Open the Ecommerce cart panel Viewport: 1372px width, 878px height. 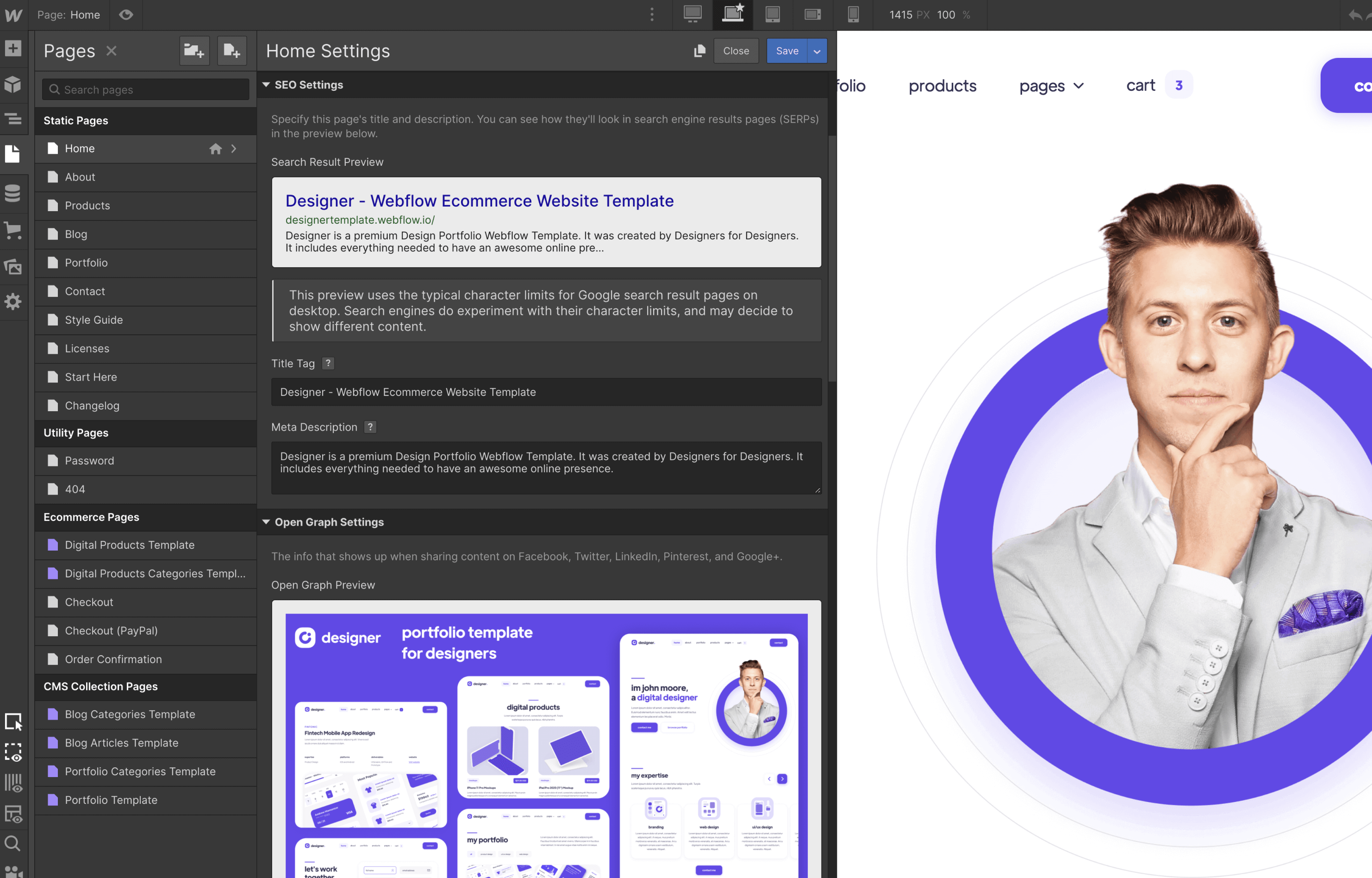tap(12, 230)
